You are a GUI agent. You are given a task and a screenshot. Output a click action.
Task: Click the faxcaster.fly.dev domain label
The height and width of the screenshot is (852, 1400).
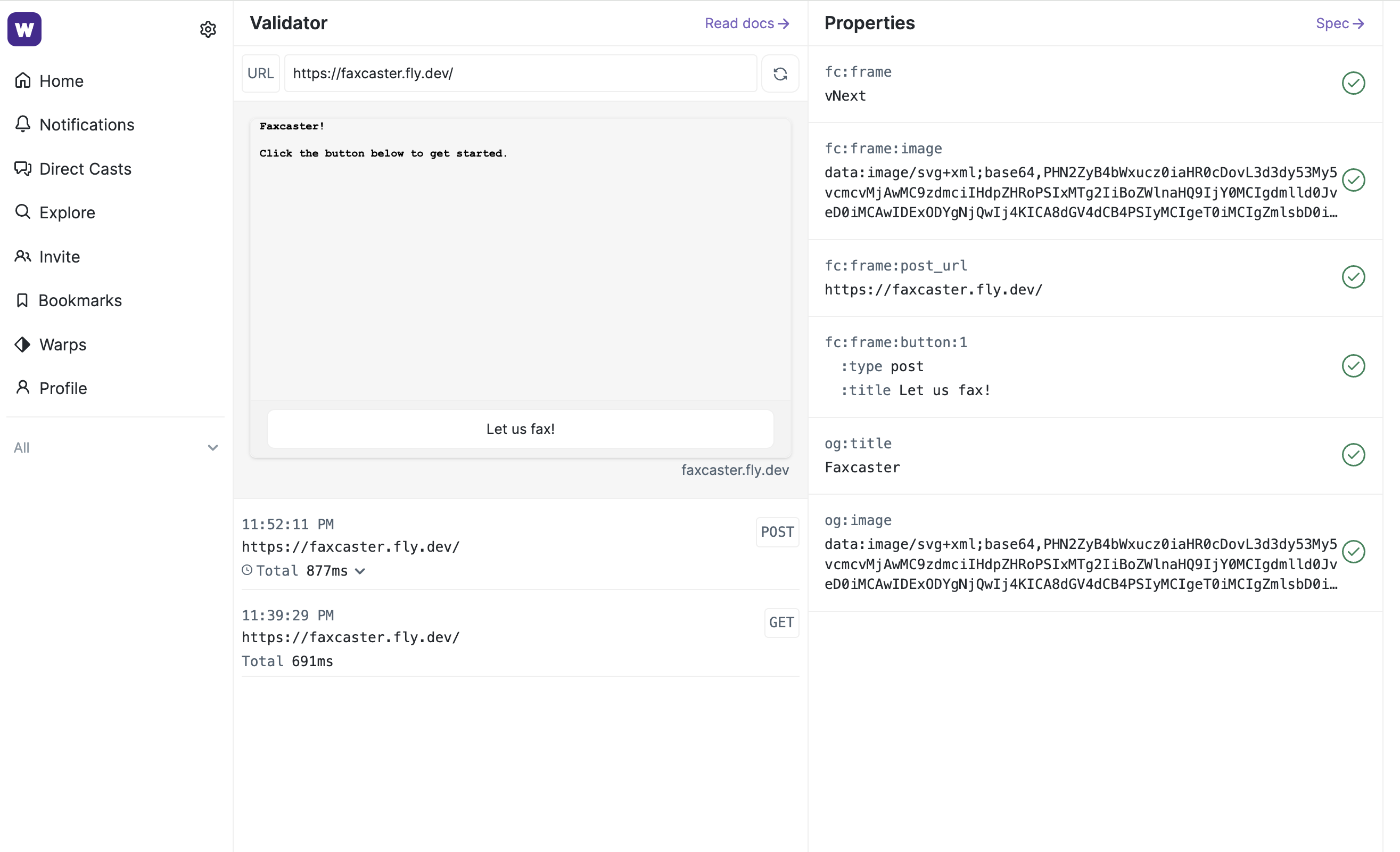[735, 470]
